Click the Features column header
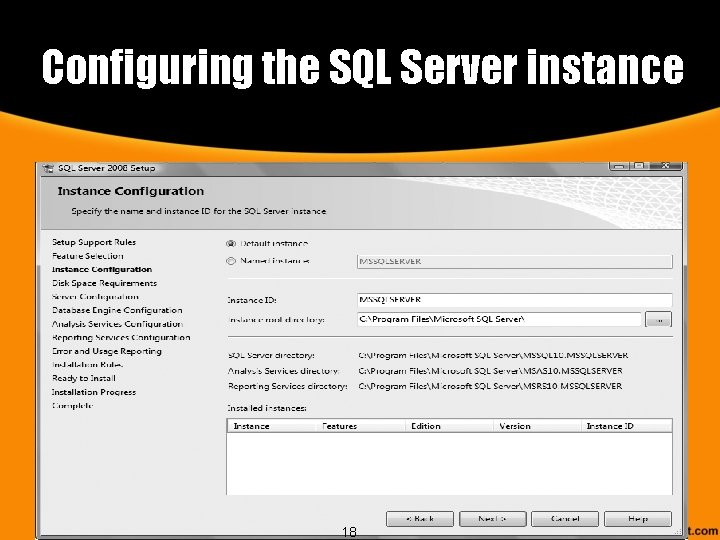 tap(361, 426)
